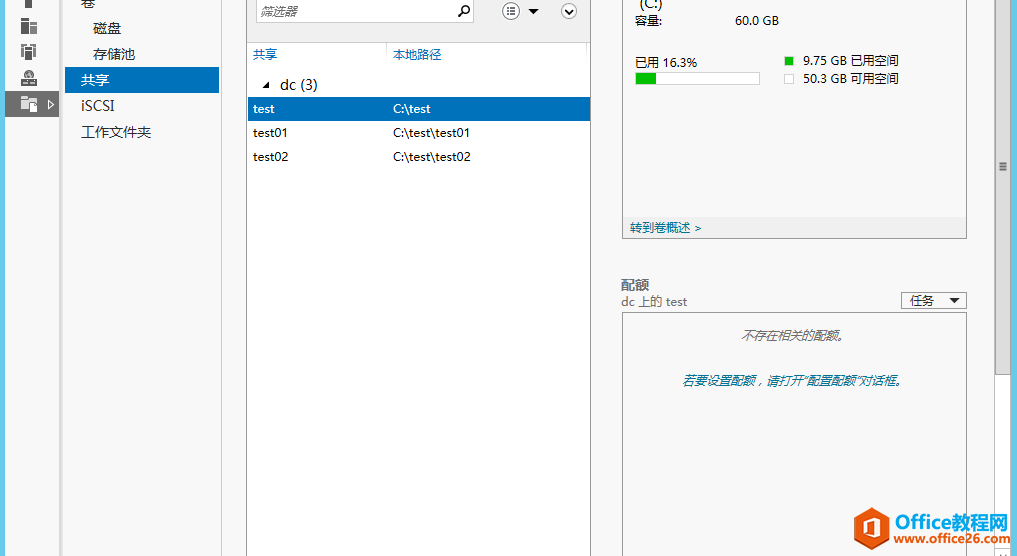Click 若要设置配额 configure quota link
The width and height of the screenshot is (1017, 556).
coord(793,381)
